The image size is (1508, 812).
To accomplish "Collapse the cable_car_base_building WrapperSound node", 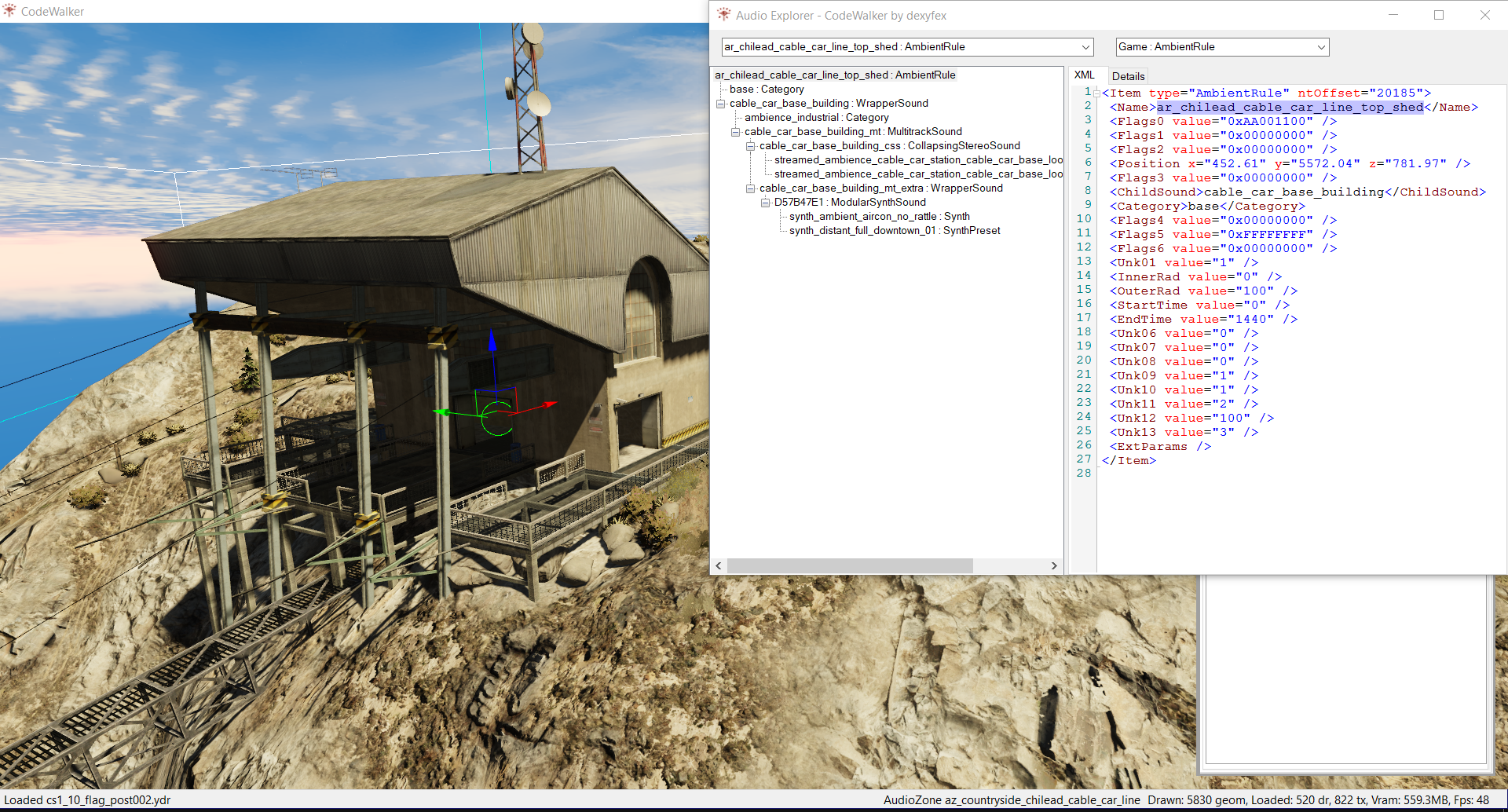I will [720, 104].
